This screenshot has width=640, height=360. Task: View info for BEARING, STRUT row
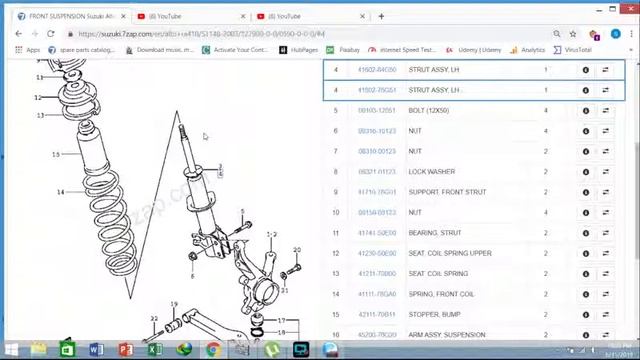[x=586, y=233]
